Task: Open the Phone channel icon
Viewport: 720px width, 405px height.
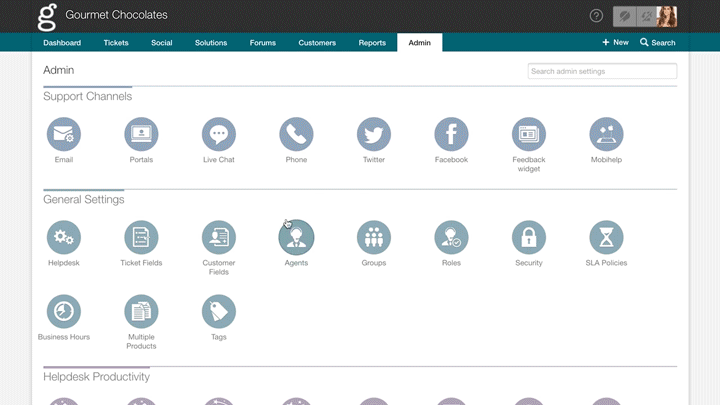Action: [x=296, y=134]
